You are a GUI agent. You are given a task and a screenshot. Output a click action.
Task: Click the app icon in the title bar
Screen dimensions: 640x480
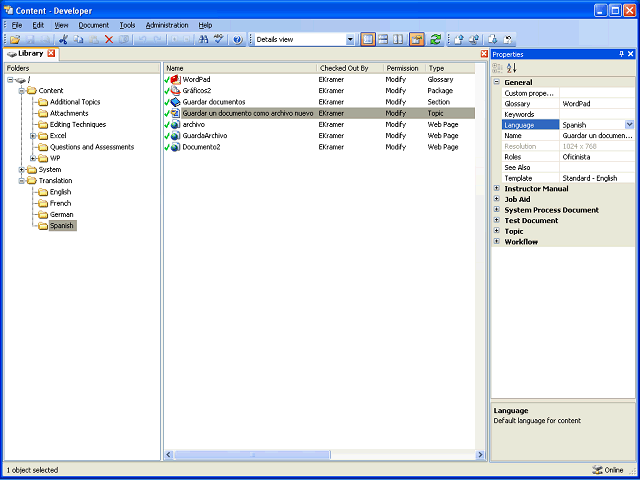8,10
